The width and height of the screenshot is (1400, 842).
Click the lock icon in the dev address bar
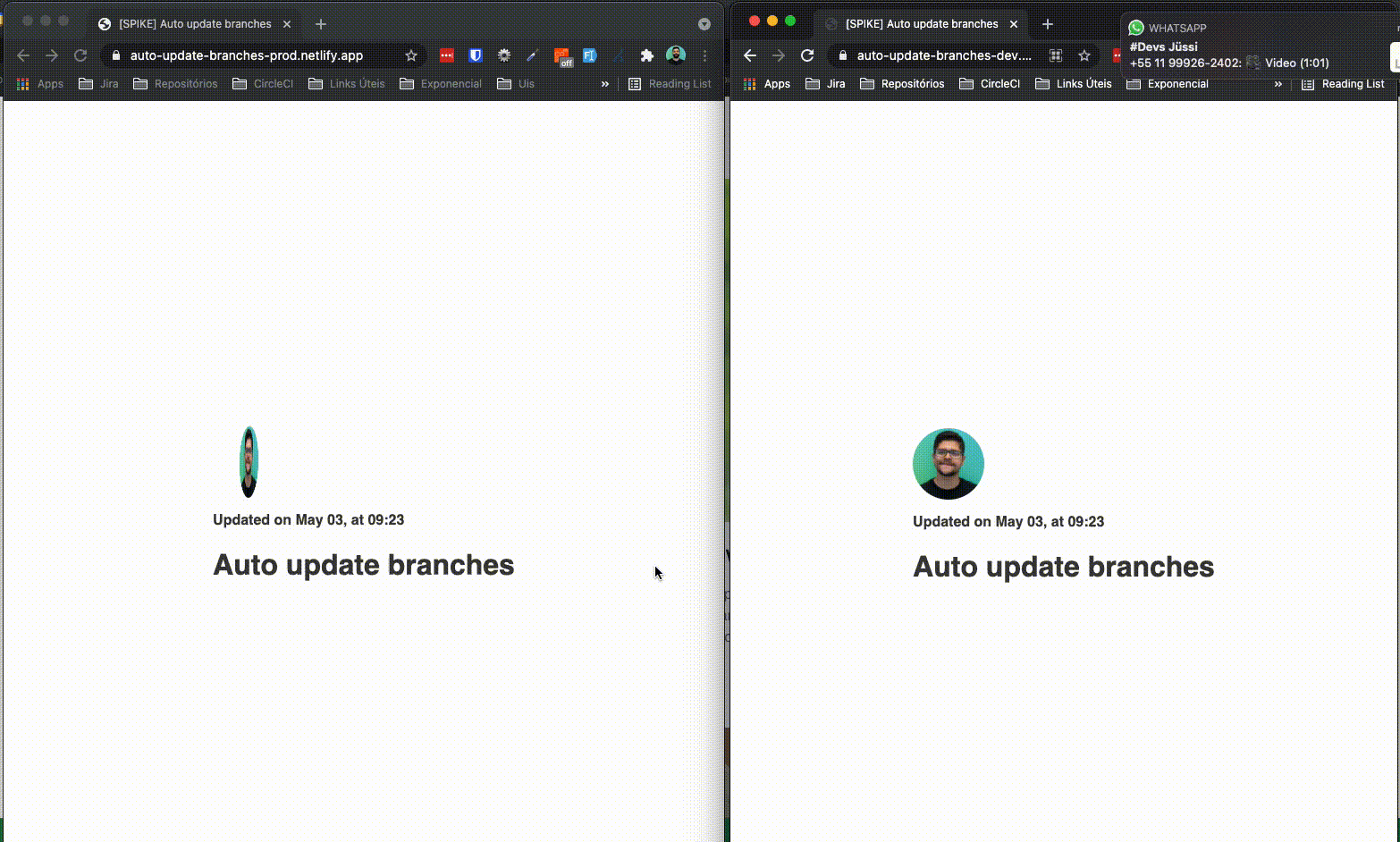[842, 55]
